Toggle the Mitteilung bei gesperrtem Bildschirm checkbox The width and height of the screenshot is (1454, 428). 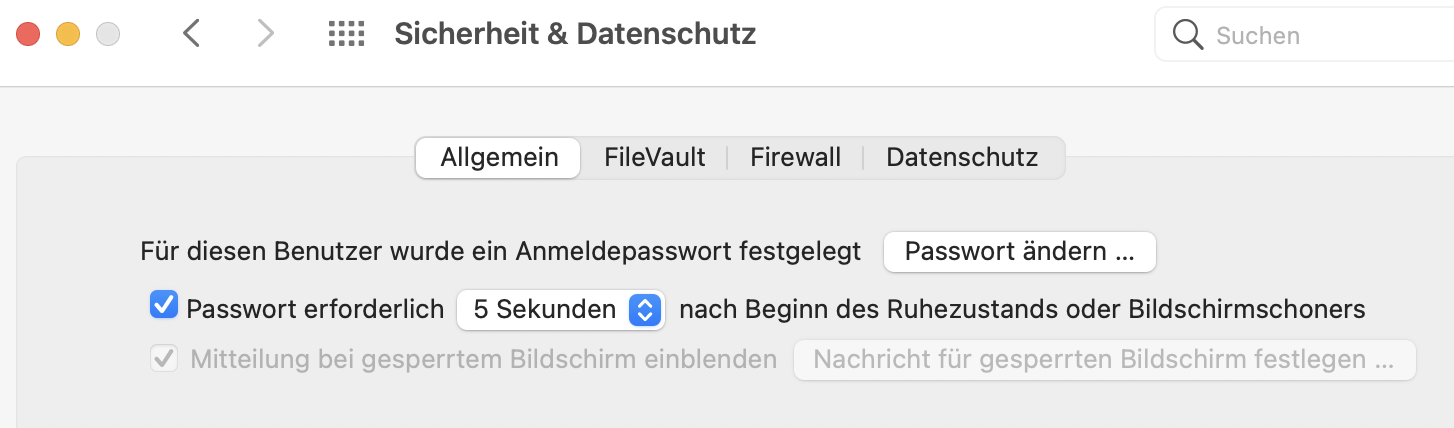163,357
